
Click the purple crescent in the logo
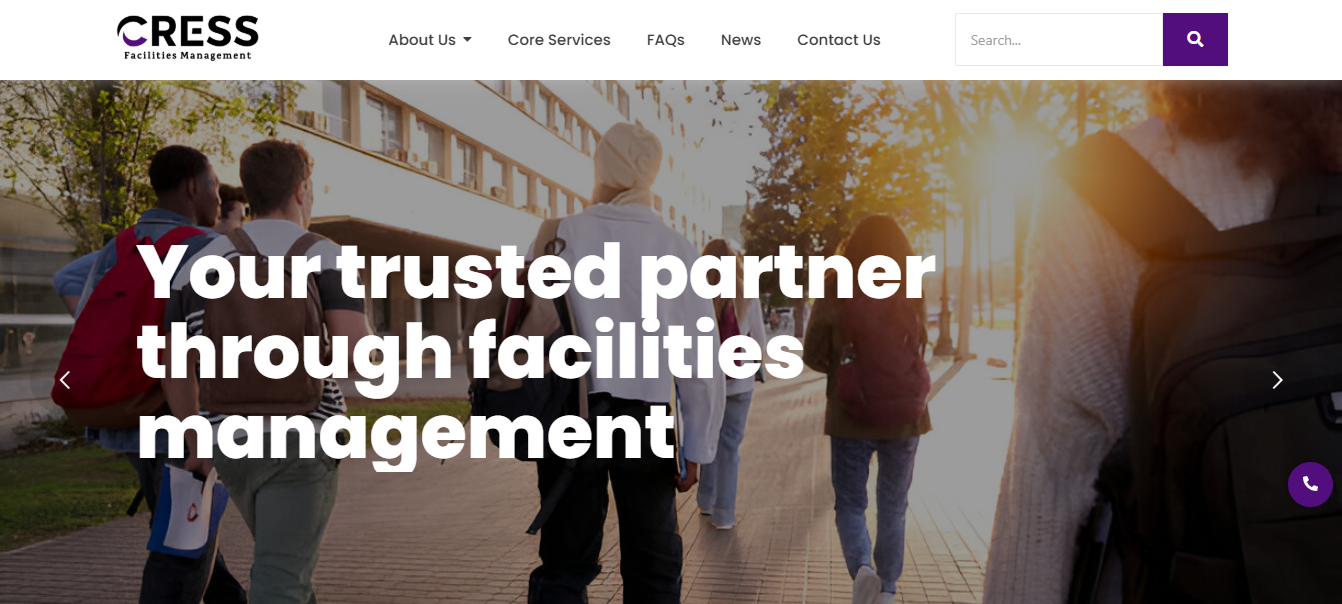click(x=132, y=32)
